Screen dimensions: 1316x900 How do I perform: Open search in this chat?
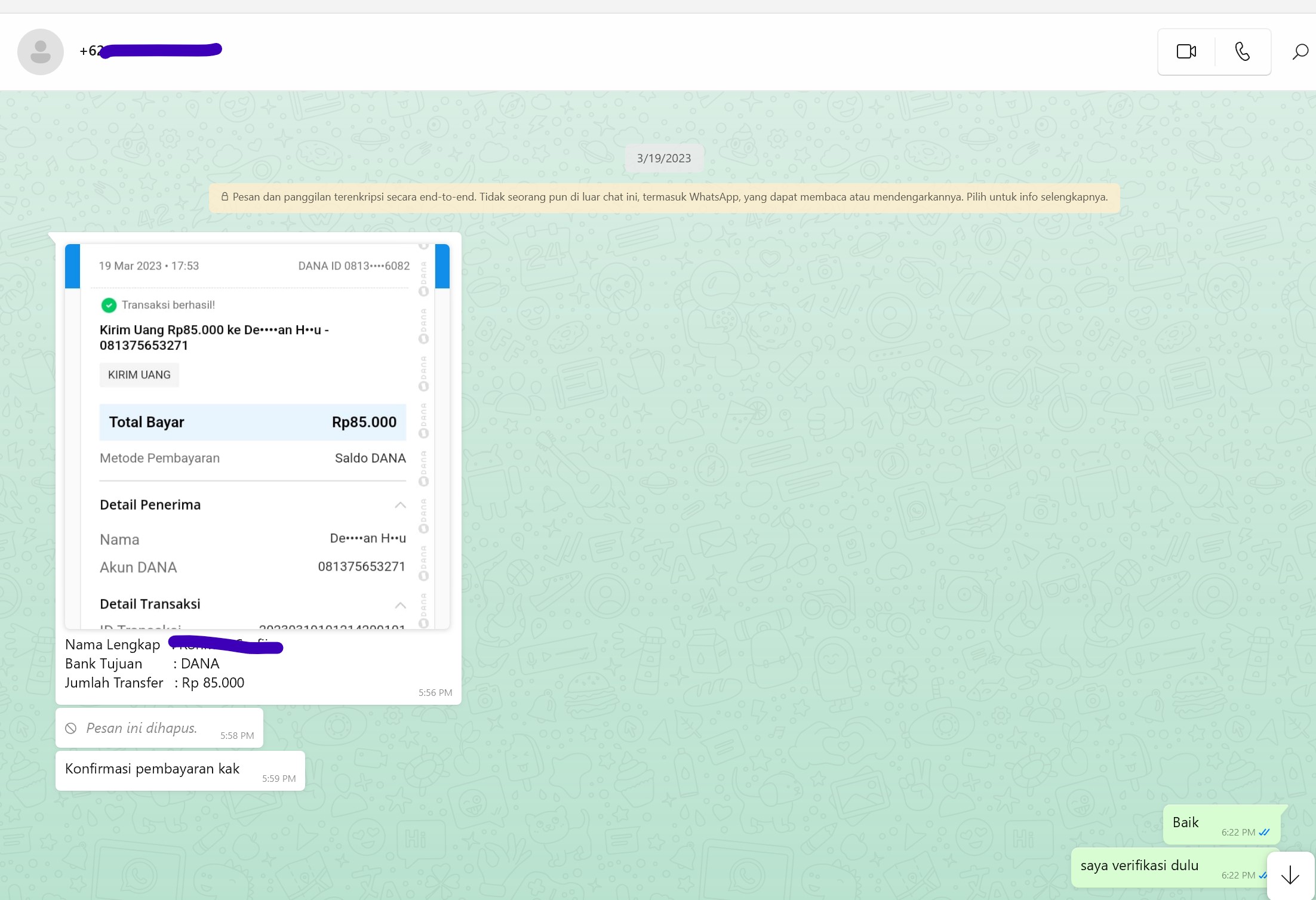tap(1300, 52)
